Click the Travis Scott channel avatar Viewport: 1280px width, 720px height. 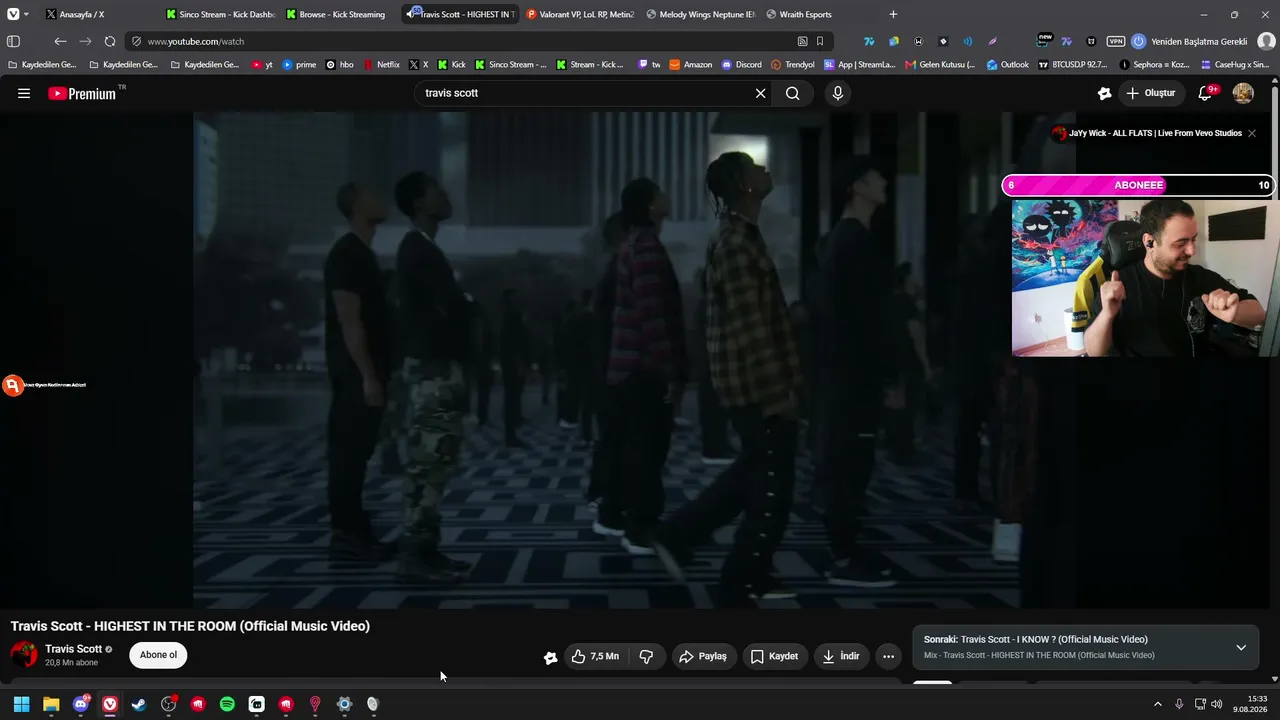click(24, 655)
